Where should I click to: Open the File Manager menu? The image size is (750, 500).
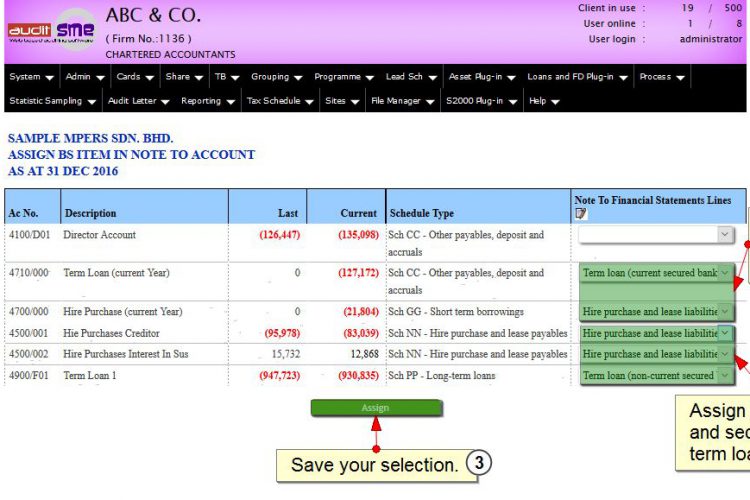tap(402, 101)
